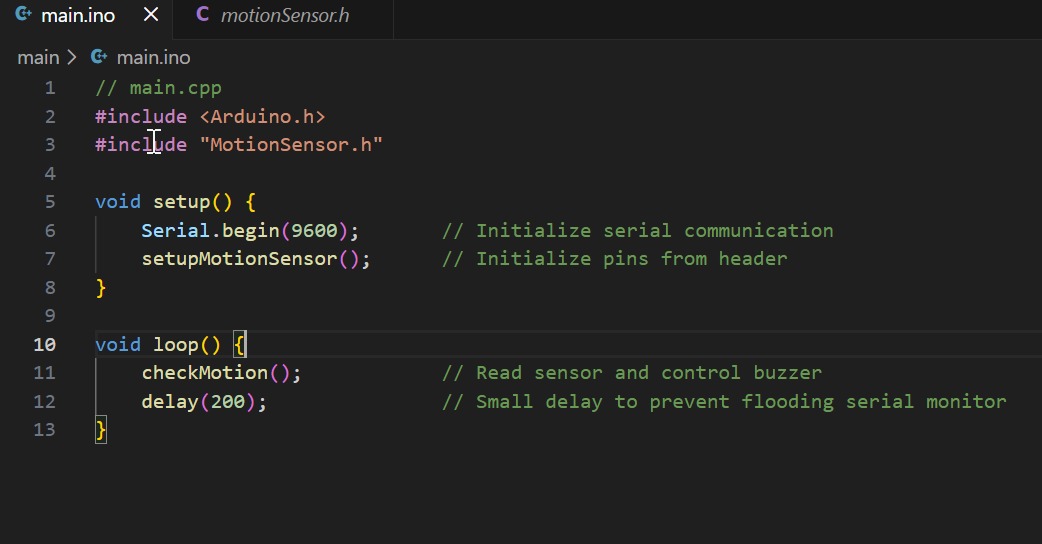Viewport: 1042px width, 544px height.
Task: Click the MotionSensor.h include string
Action: pyautogui.click(x=291, y=145)
